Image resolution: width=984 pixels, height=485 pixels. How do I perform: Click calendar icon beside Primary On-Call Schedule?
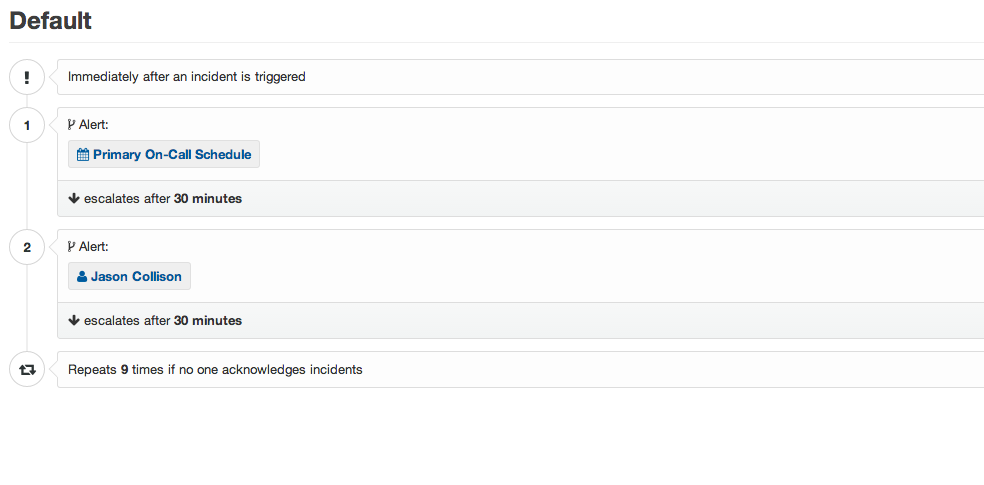coord(83,154)
